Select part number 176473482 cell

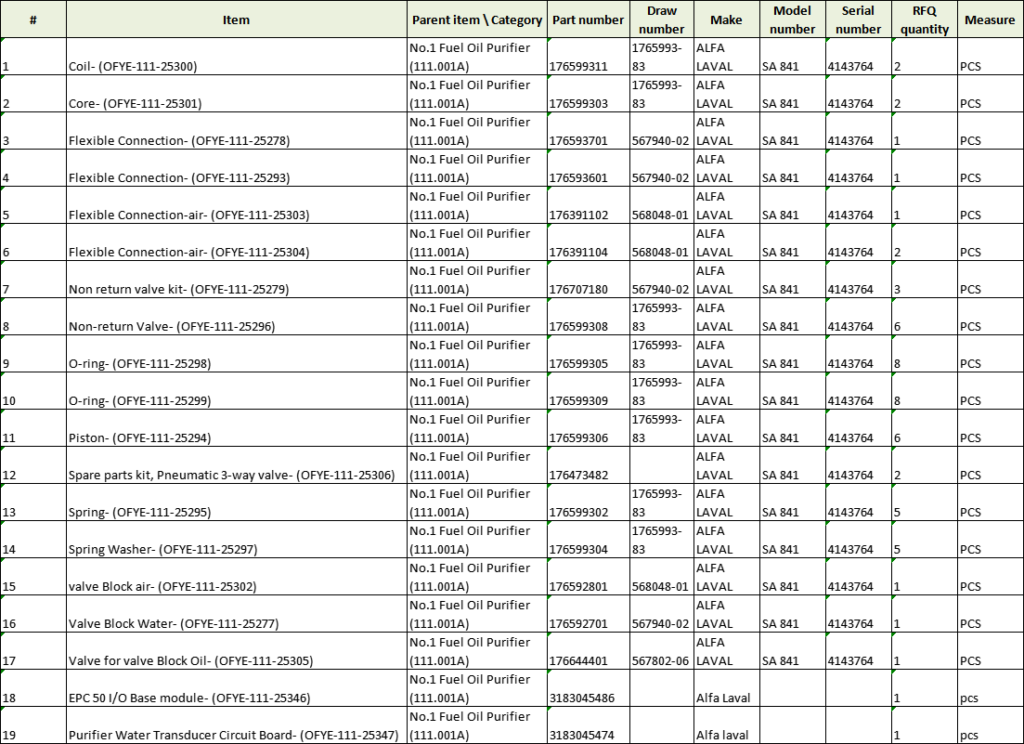(x=587, y=475)
